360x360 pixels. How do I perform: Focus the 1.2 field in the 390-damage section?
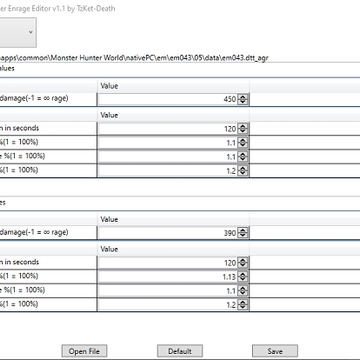point(167,305)
